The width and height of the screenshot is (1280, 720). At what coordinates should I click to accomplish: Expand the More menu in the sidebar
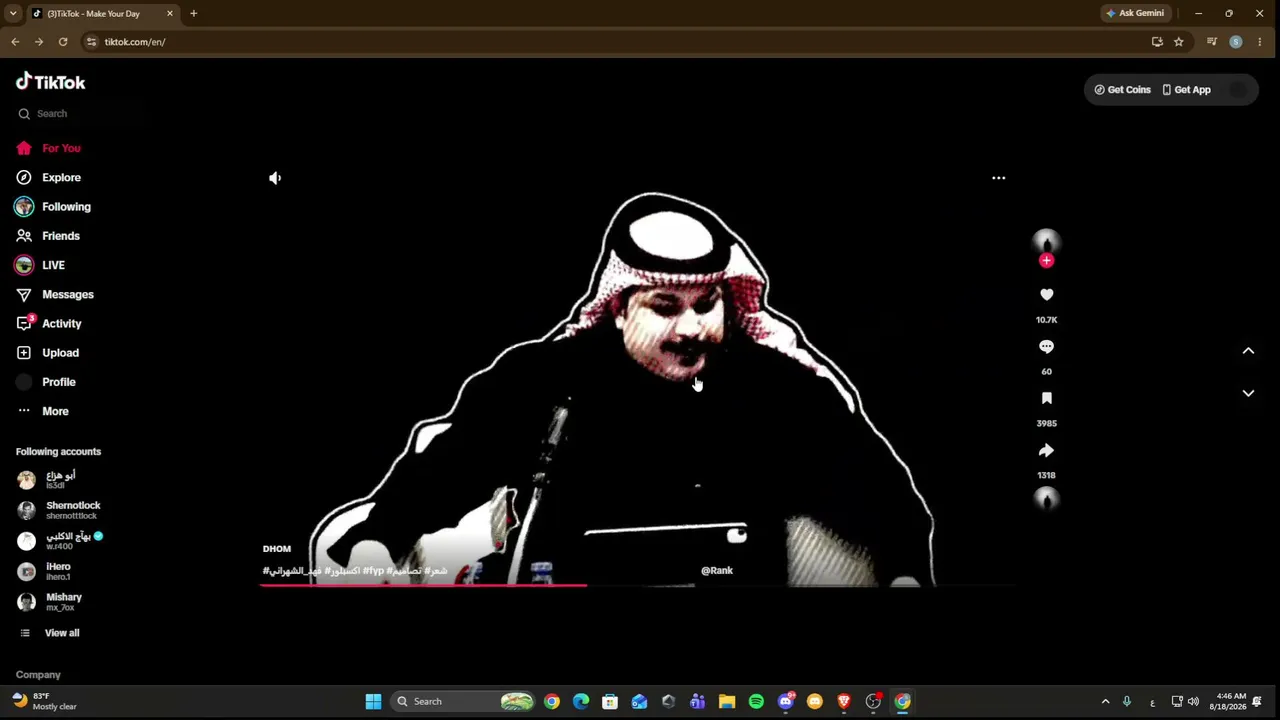point(43,411)
